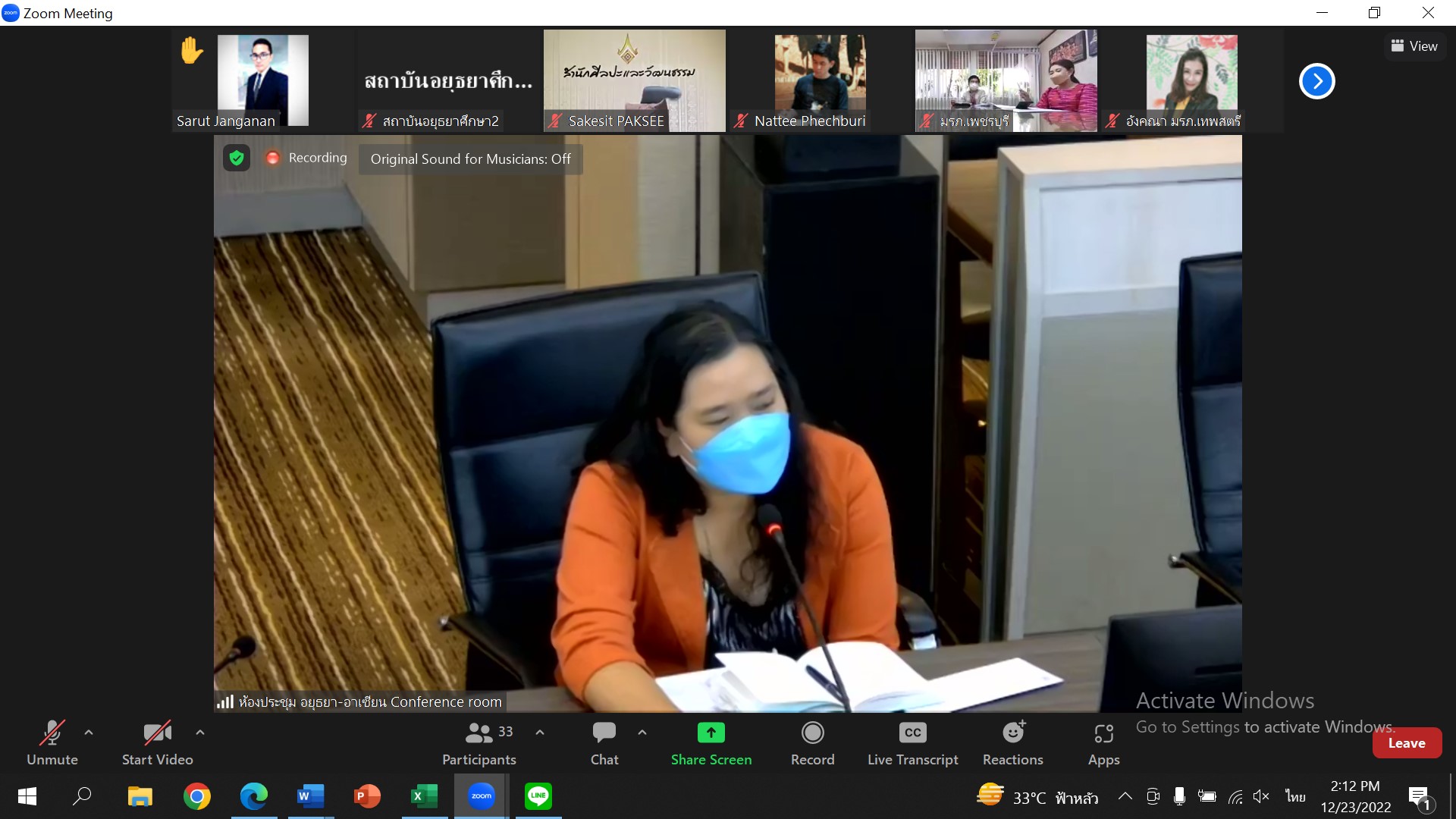This screenshot has height=819, width=1456.
Task: Click the Conference room name label
Action: point(370,702)
